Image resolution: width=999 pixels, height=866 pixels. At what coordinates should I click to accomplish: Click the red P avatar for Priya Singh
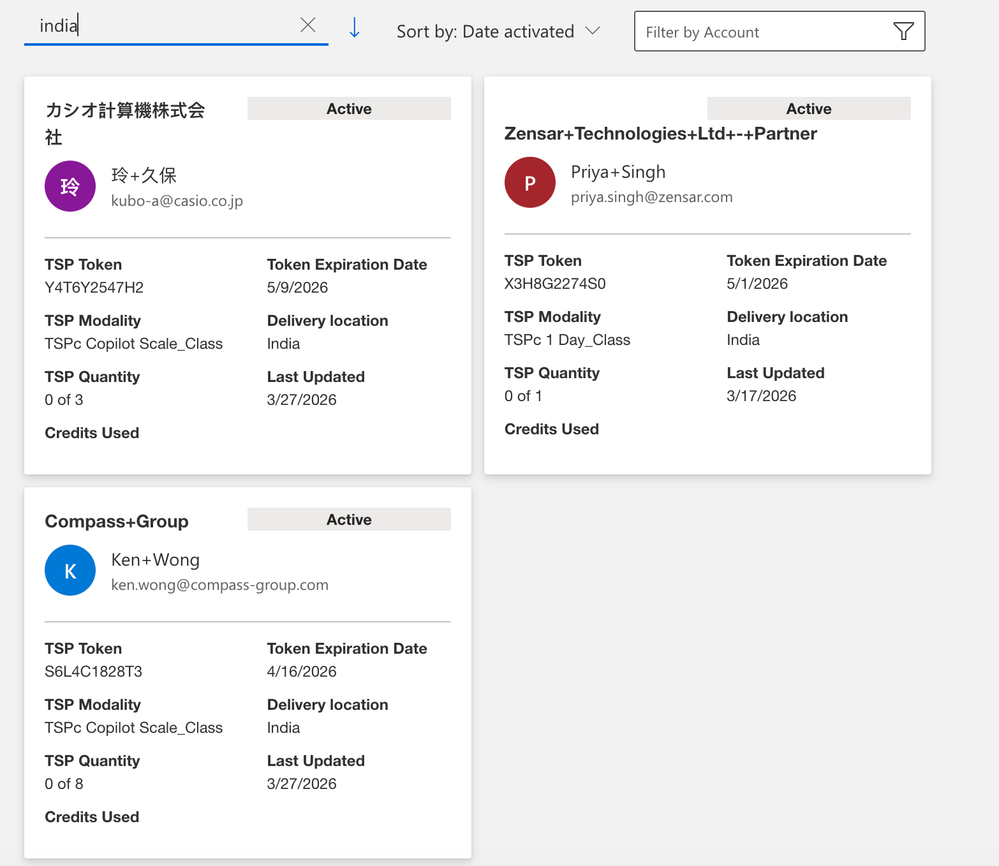530,182
